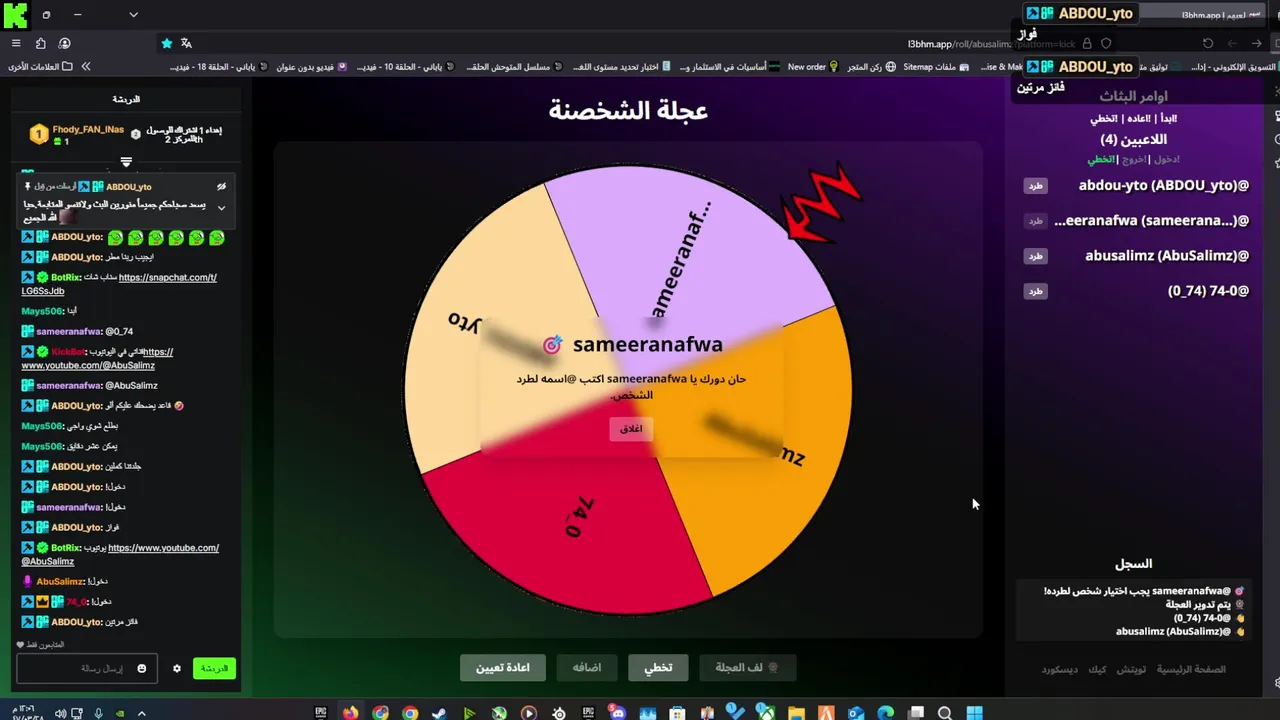
Task: Open Microsoft Edge from the taskbar
Action: coord(886,712)
